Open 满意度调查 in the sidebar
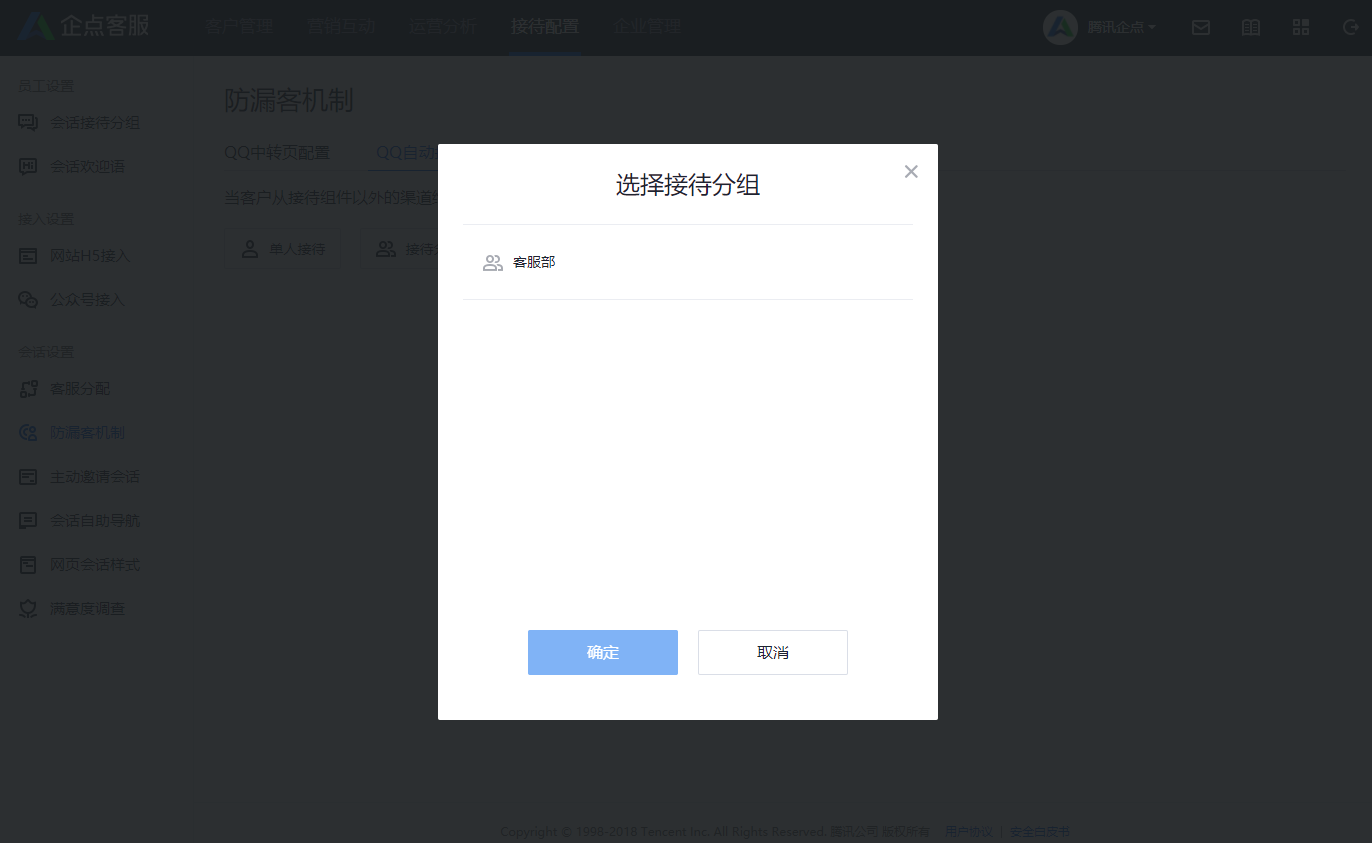The image size is (1372, 843). (73, 609)
